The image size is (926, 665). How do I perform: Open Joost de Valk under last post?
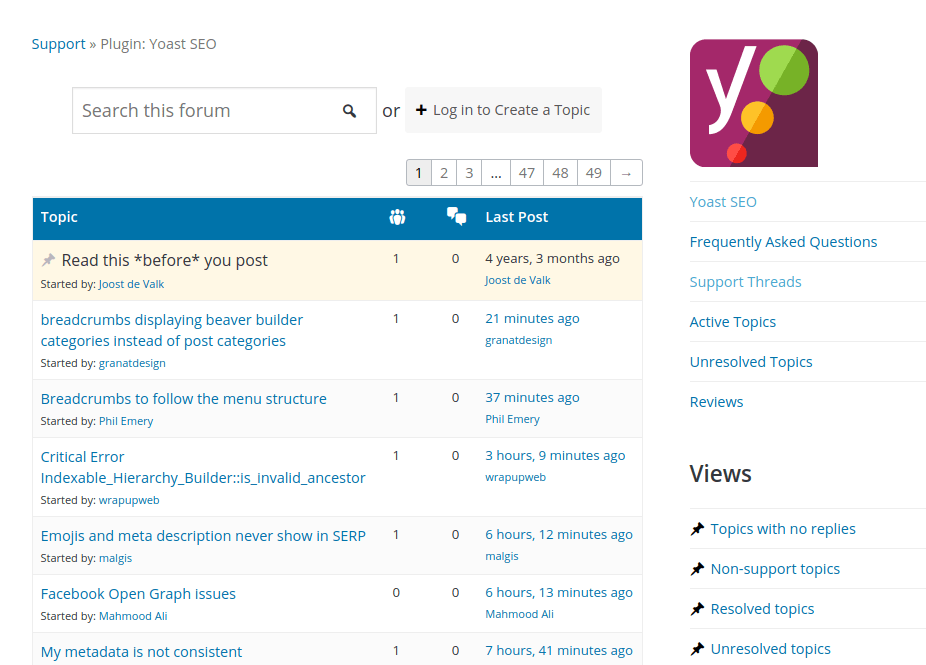517,281
